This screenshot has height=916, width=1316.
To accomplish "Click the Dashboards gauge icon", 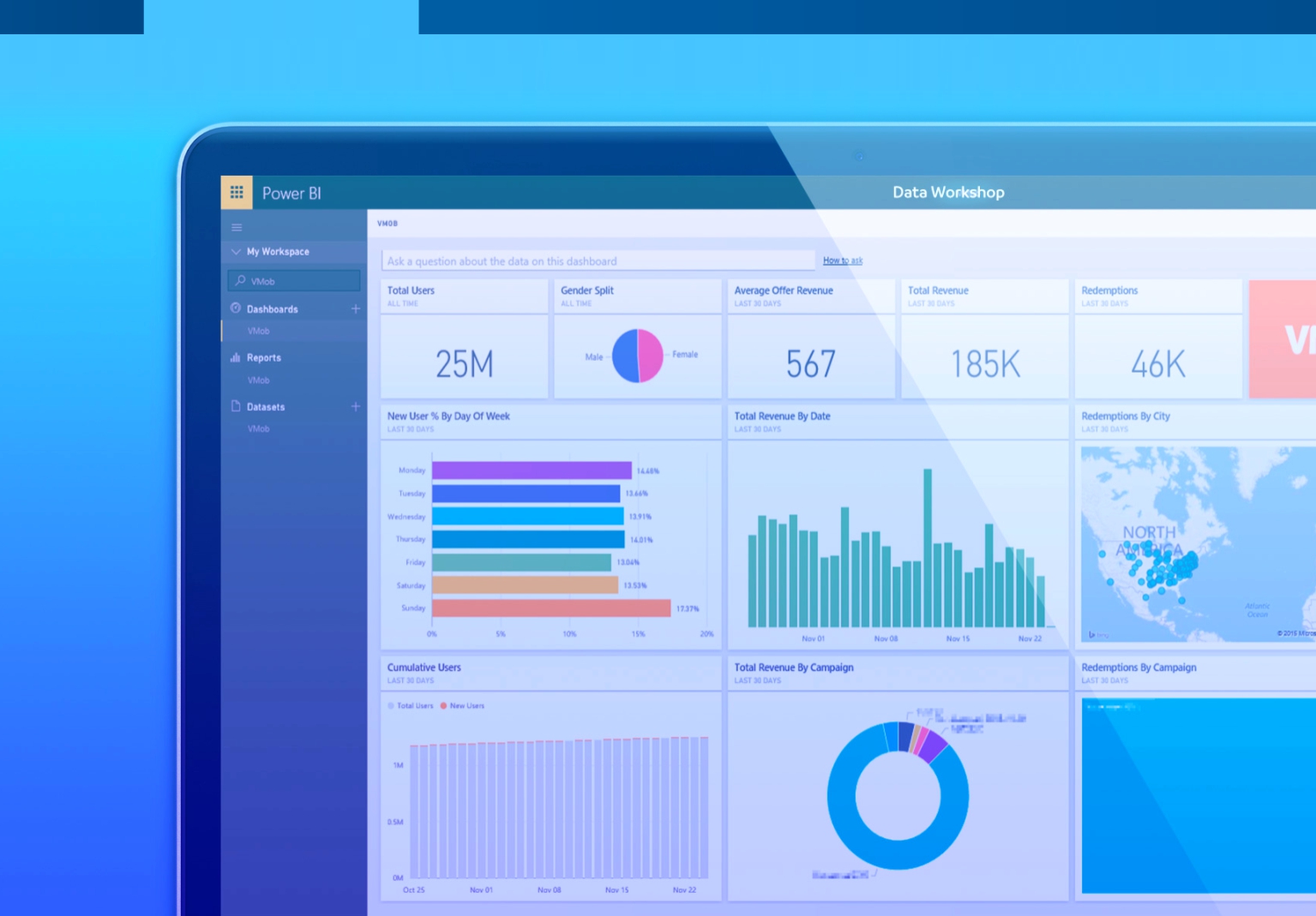I will coord(236,308).
